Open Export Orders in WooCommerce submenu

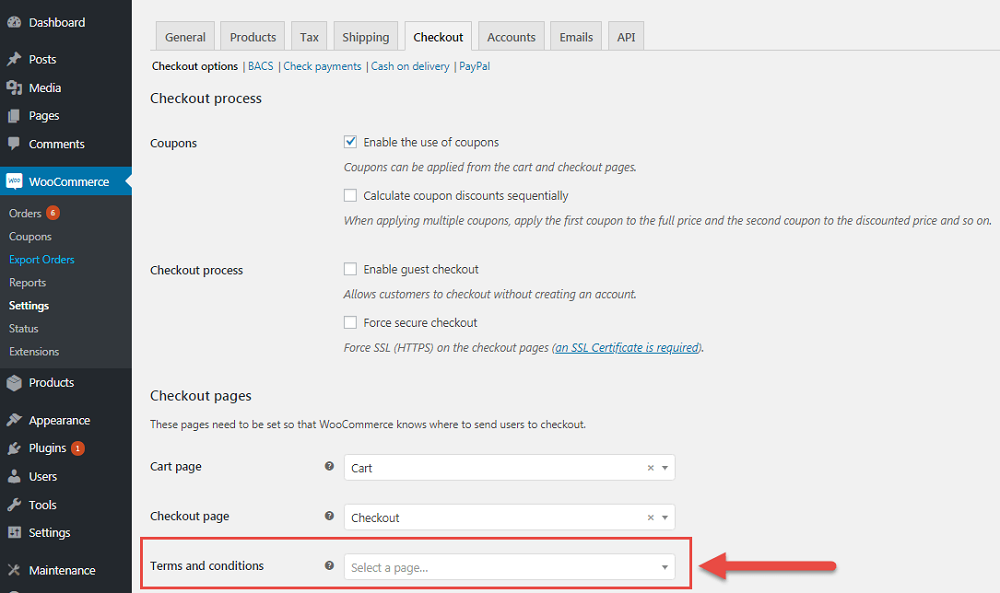pyautogui.click(x=42, y=260)
